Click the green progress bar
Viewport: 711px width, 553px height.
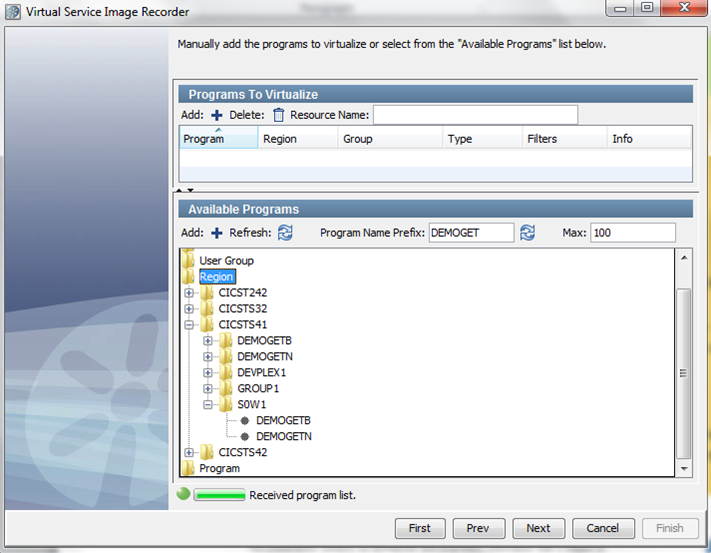219,495
